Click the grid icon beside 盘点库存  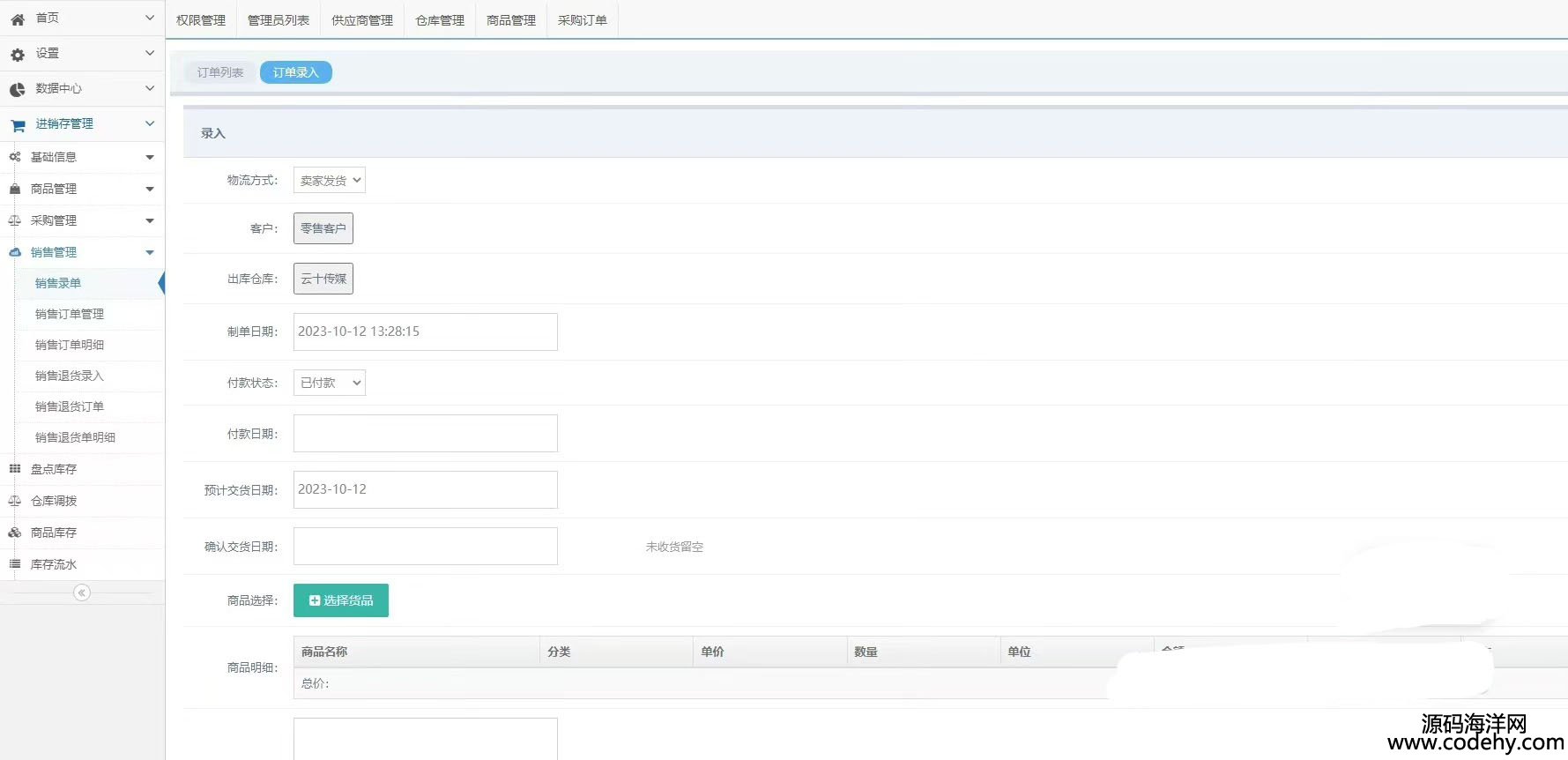pyautogui.click(x=14, y=469)
